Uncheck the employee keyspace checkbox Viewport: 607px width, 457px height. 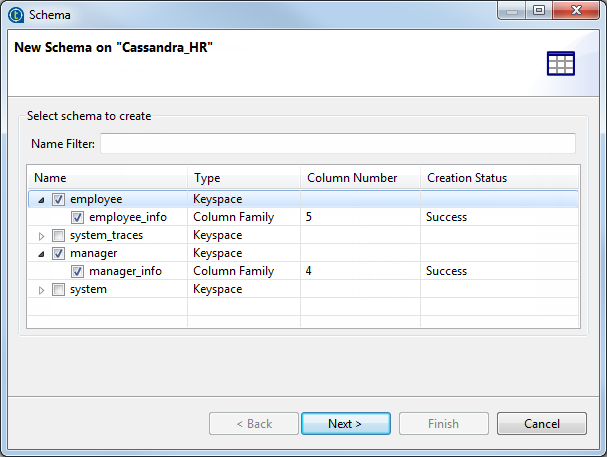pos(58,199)
